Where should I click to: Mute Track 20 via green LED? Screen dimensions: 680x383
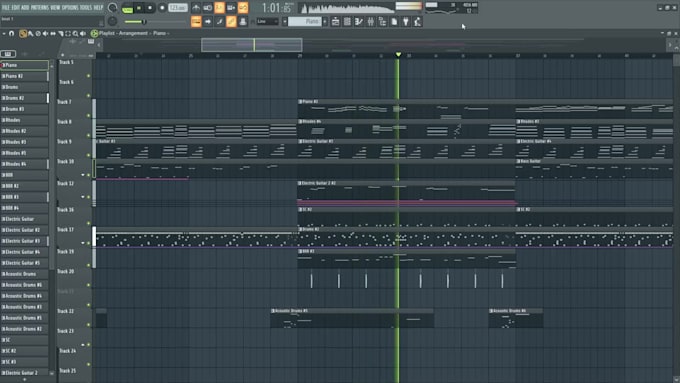(x=88, y=285)
